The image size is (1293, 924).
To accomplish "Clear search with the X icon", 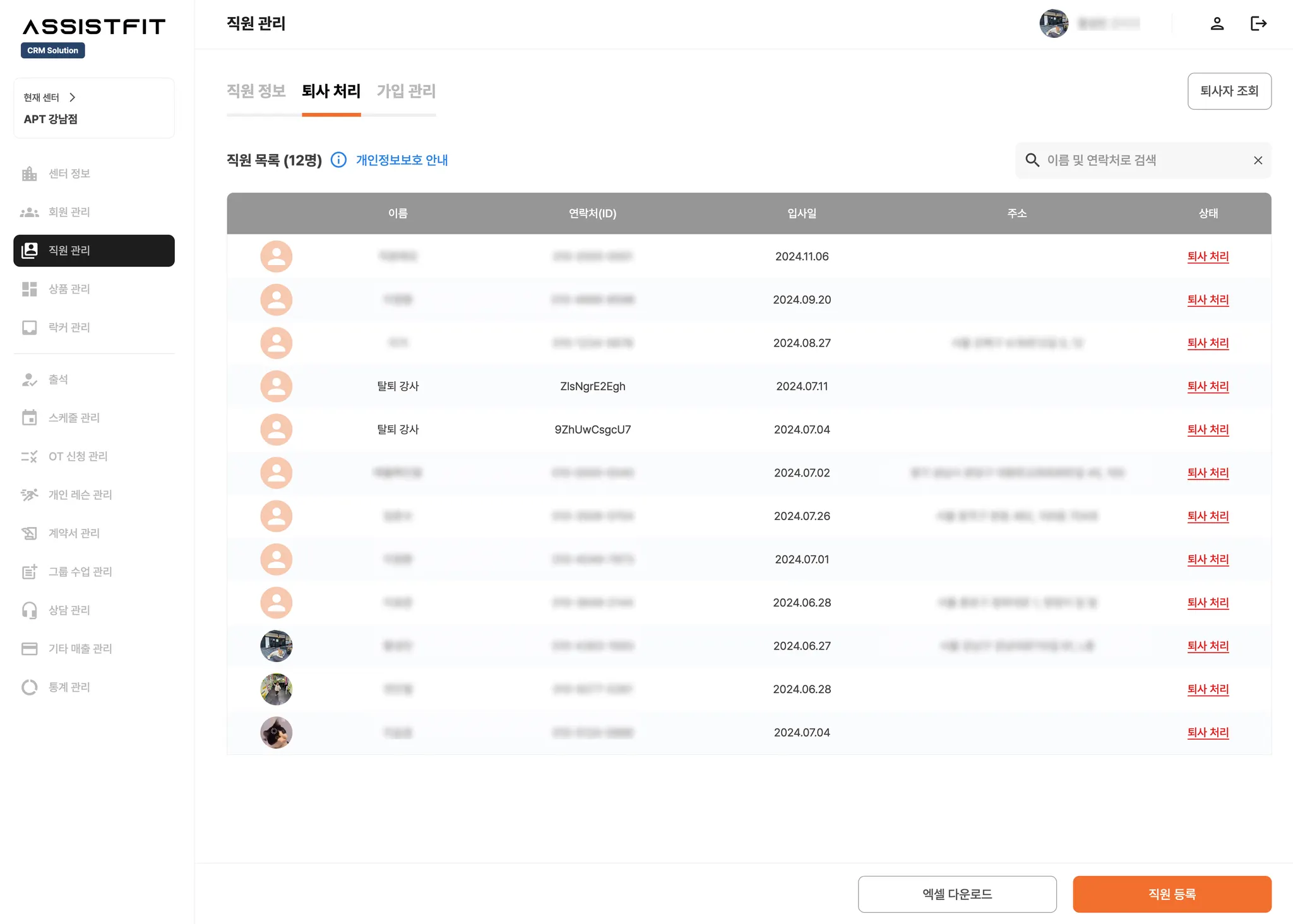I will (1258, 160).
